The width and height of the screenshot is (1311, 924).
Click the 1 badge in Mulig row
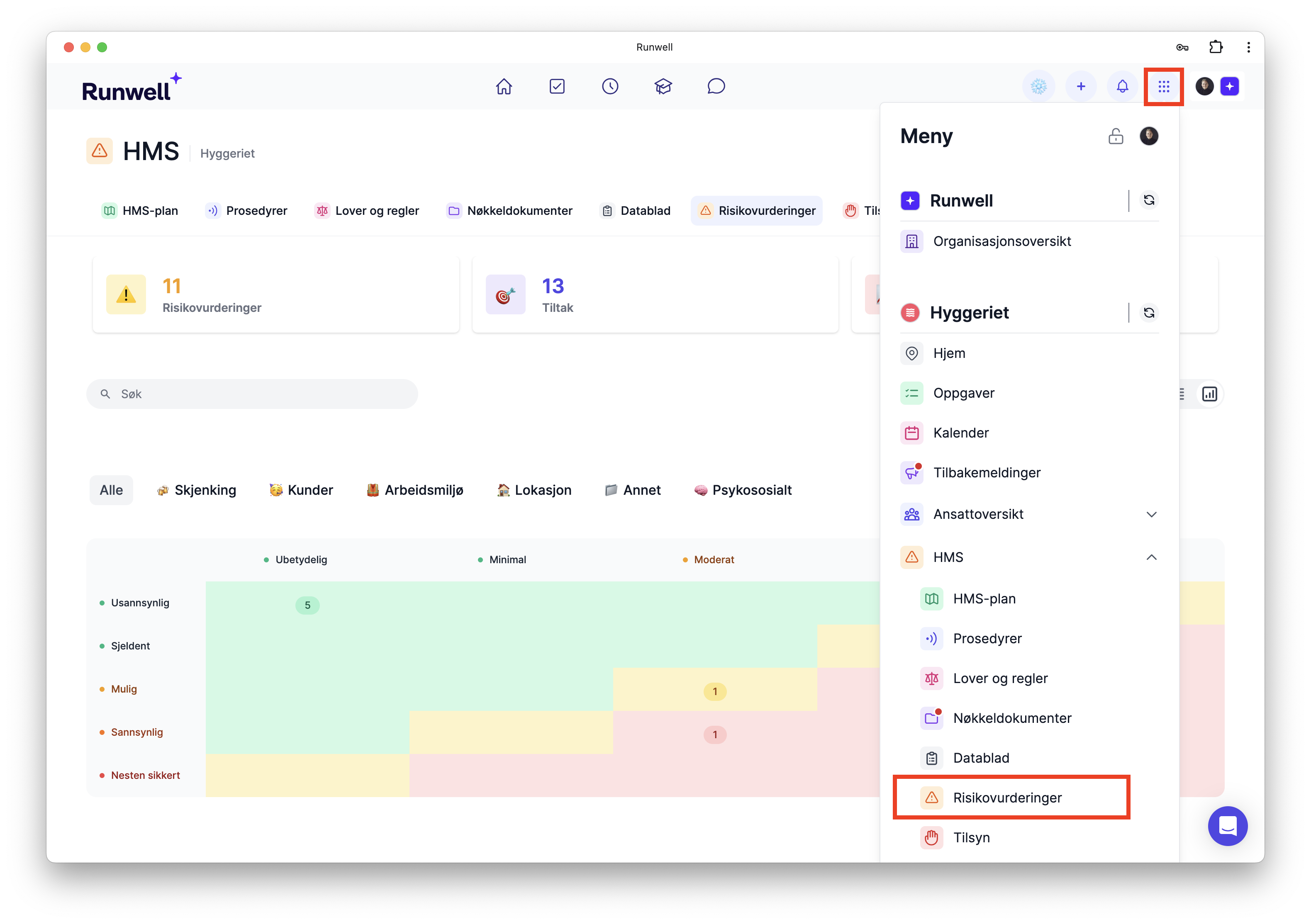[715, 692]
